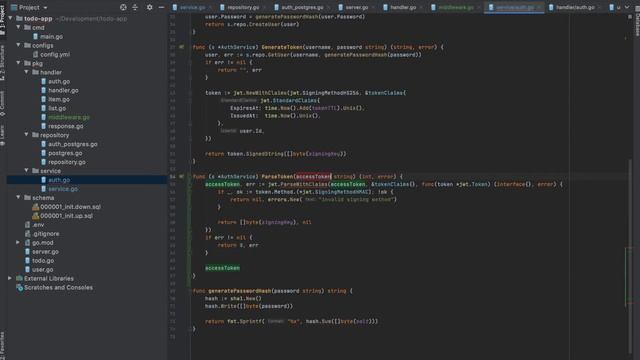Open item.go in the project tree
640x360 pixels.
point(58,99)
